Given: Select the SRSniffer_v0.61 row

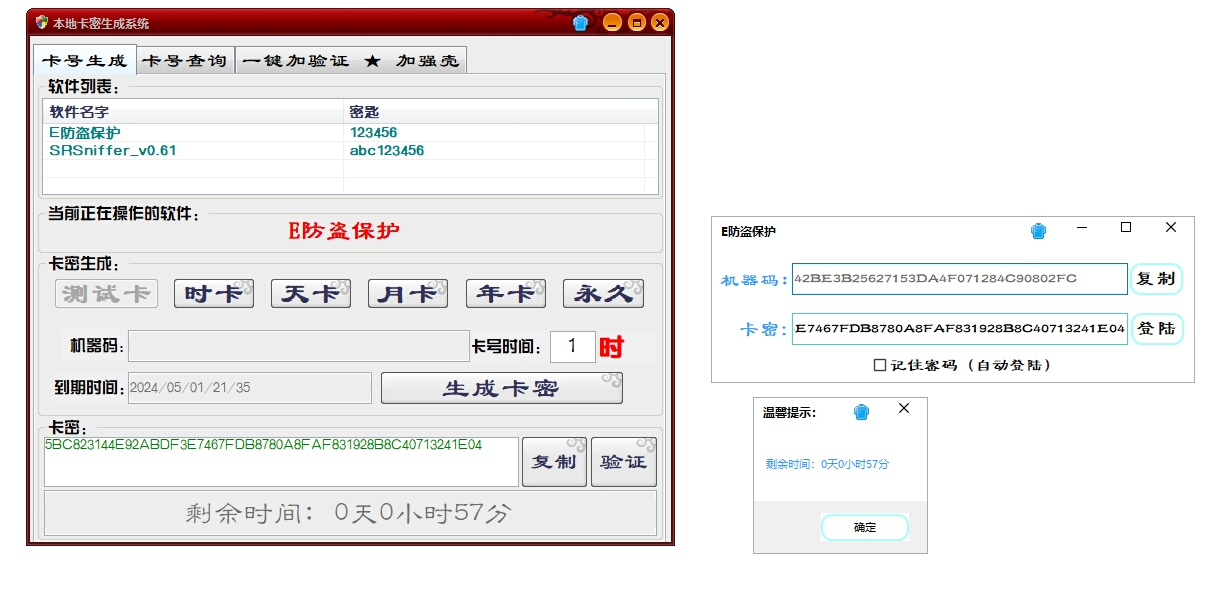Looking at the screenshot, I should point(350,151).
